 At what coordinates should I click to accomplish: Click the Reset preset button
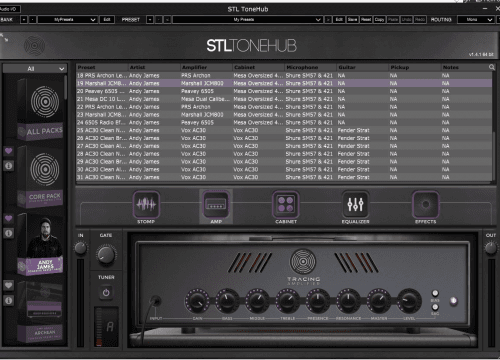click(366, 20)
